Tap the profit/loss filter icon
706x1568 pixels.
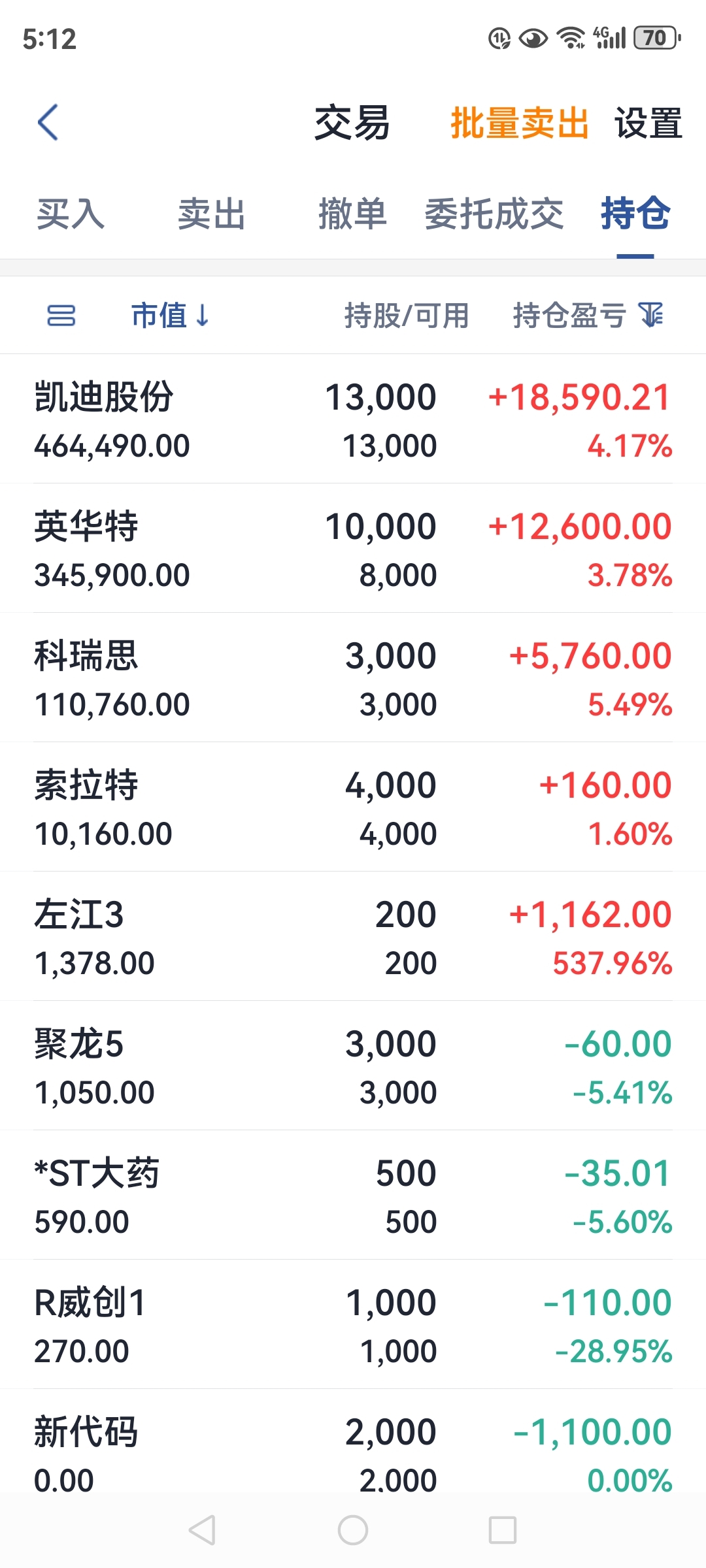[x=651, y=316]
